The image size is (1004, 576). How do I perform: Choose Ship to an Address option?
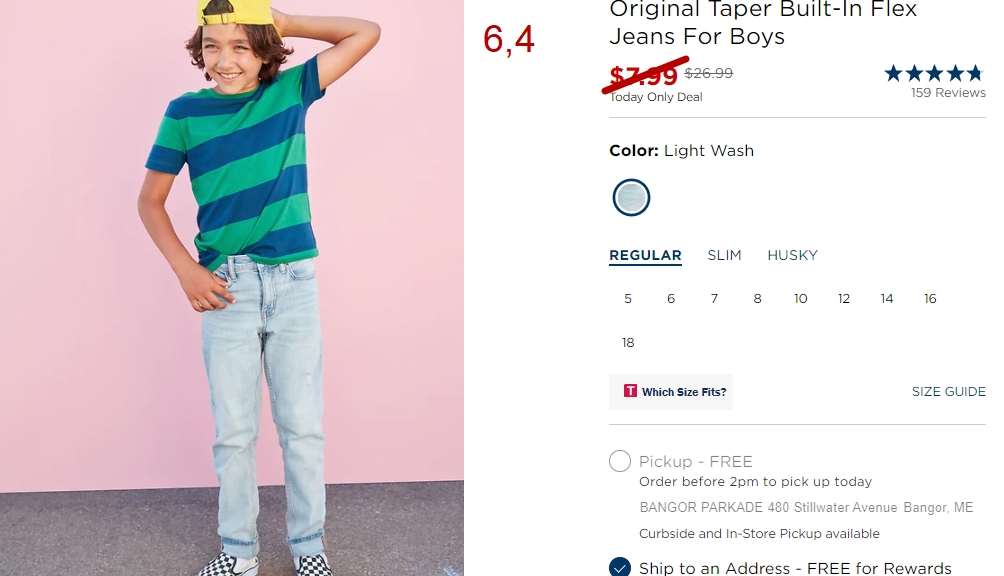tap(795, 568)
